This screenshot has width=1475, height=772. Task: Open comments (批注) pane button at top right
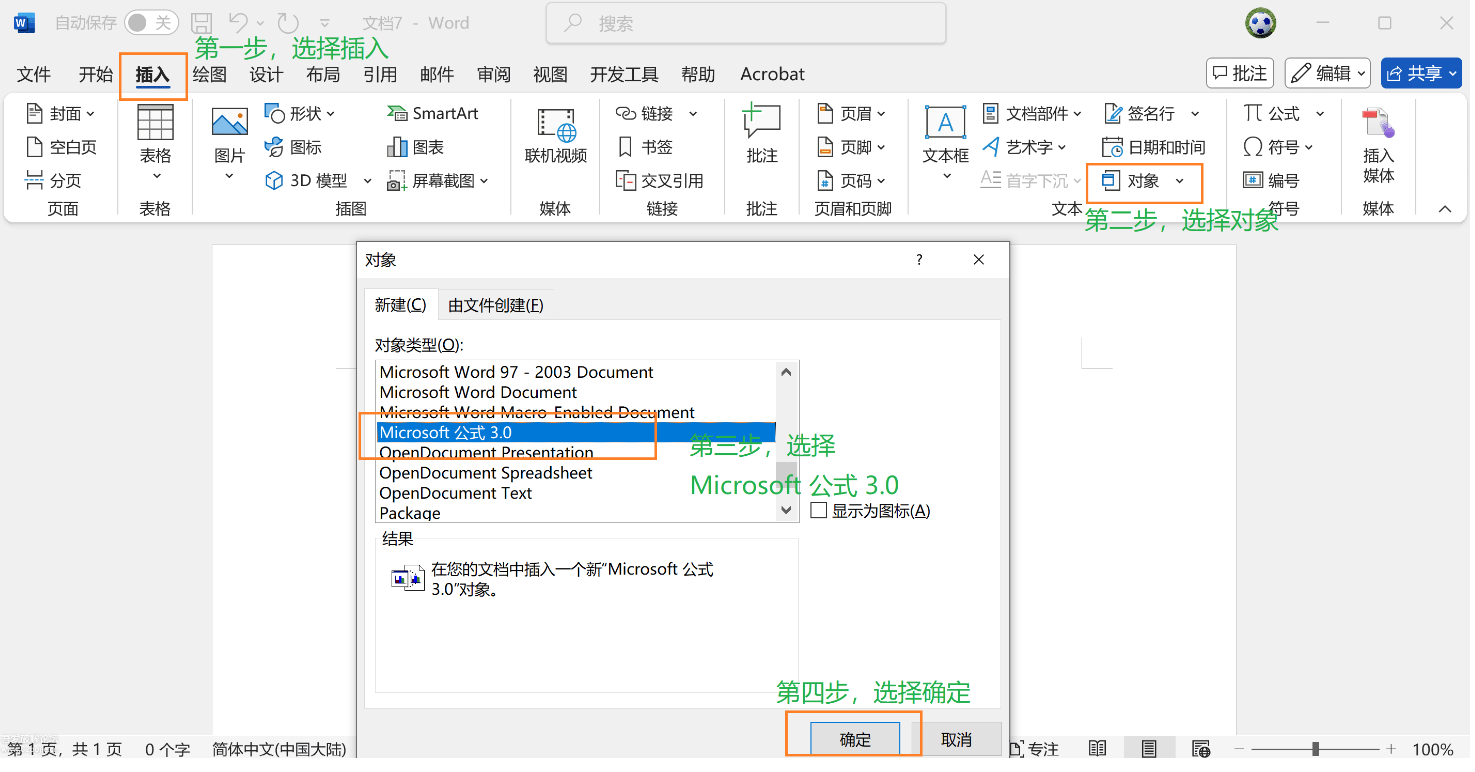(1240, 73)
